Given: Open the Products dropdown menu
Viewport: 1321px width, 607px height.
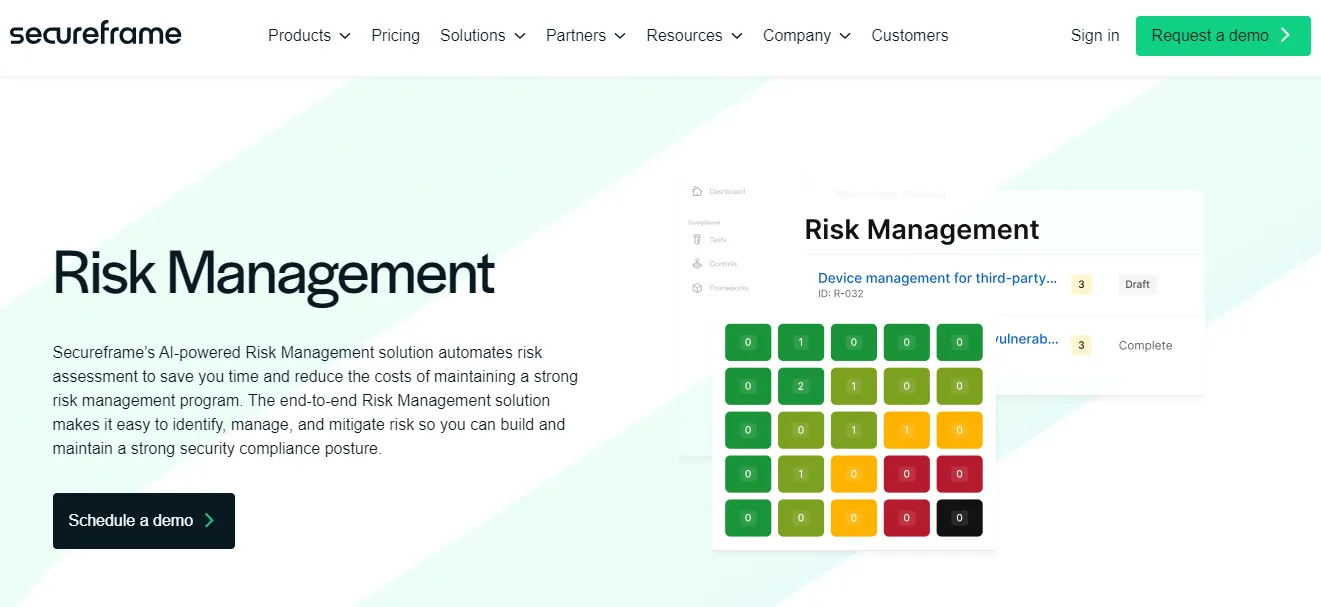Looking at the screenshot, I should (x=309, y=35).
